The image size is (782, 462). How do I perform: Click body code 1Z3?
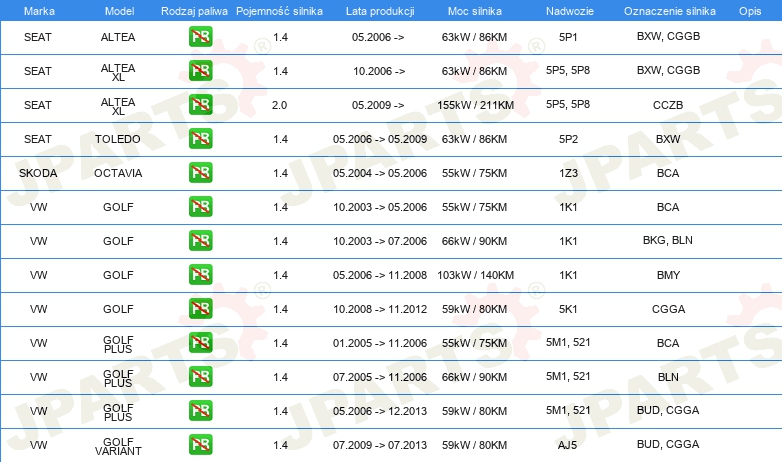[569, 173]
